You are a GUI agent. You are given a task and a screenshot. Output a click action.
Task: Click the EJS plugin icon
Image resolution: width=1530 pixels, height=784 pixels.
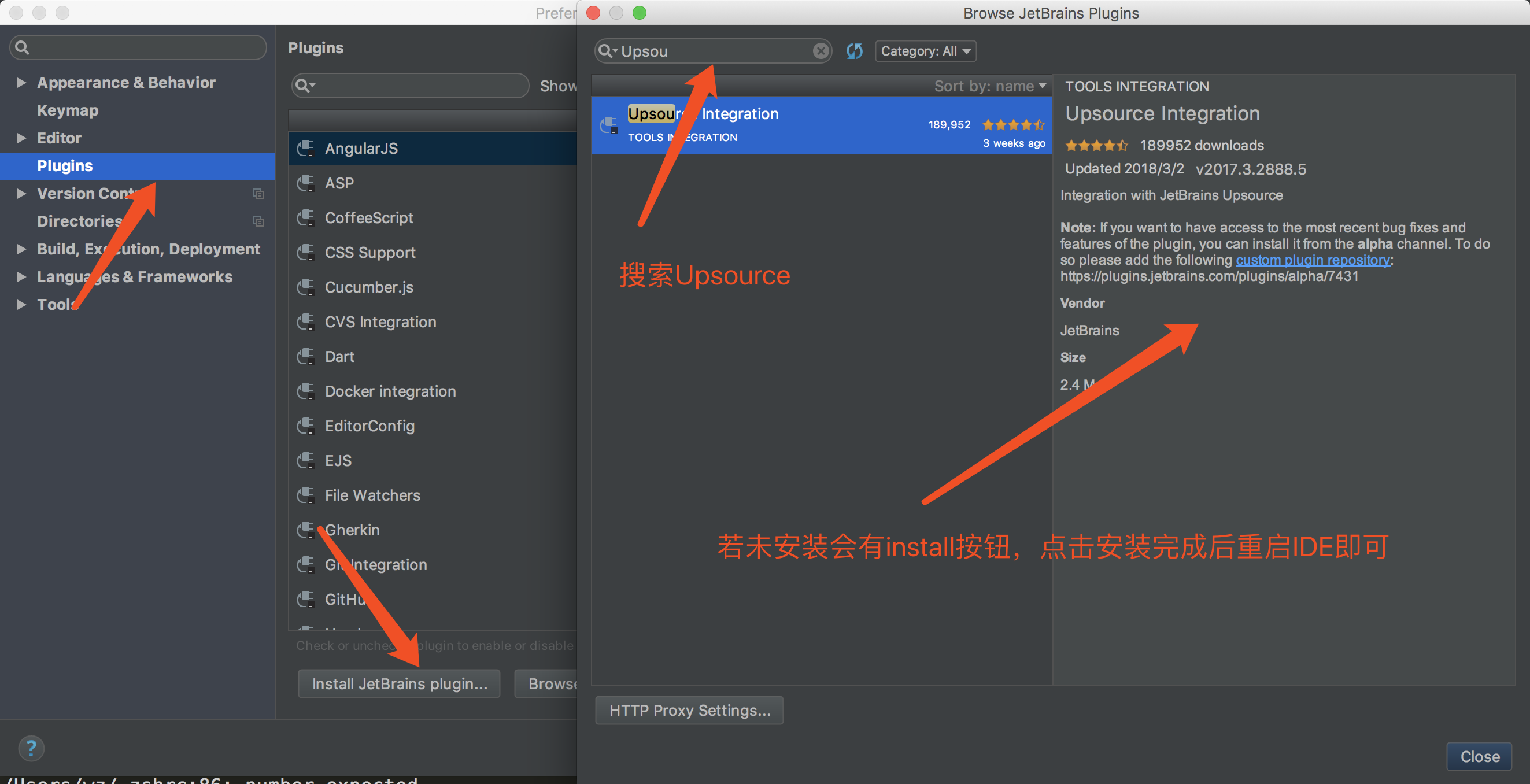click(306, 461)
